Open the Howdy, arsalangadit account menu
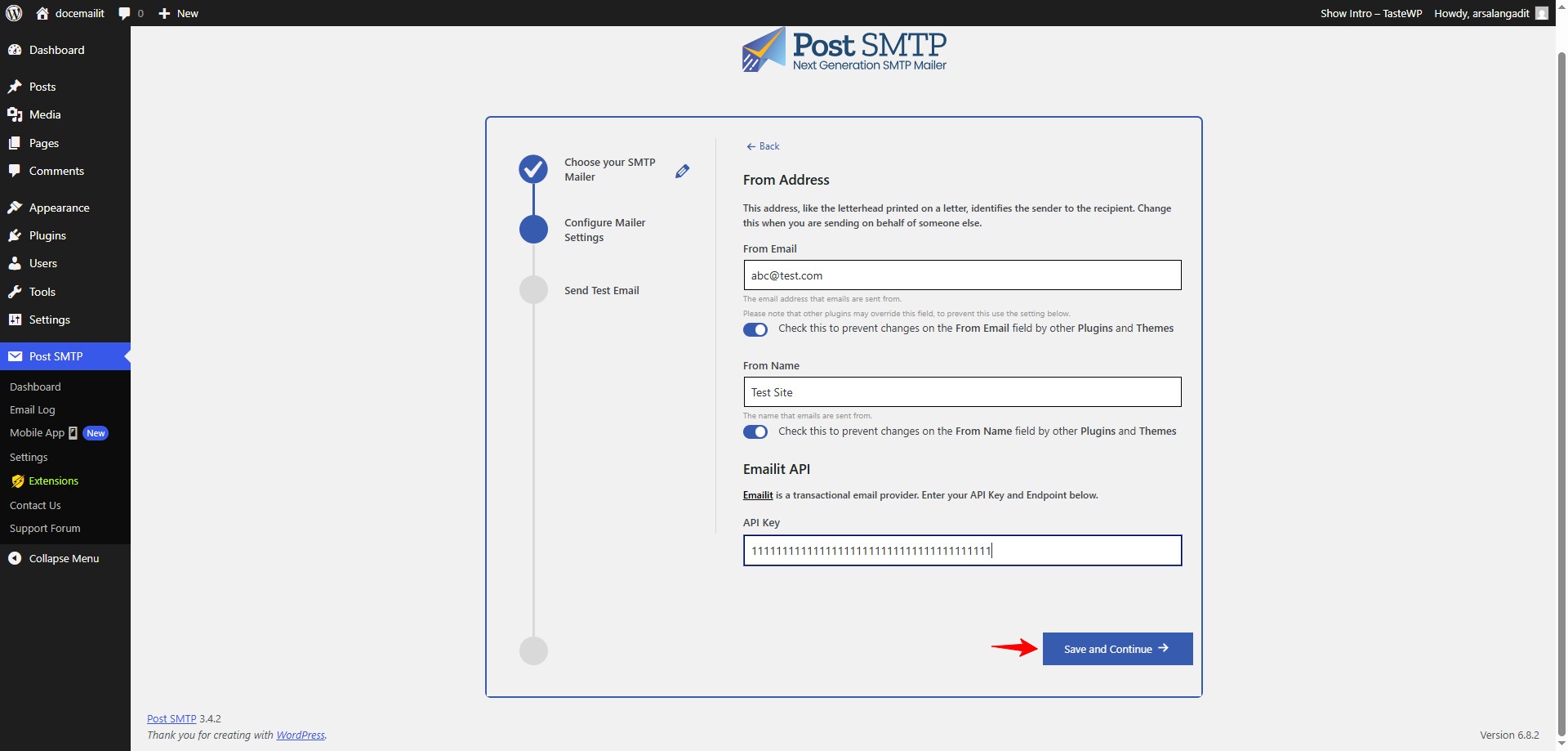Screen dimensions: 1568x751 (x=1481, y=13)
